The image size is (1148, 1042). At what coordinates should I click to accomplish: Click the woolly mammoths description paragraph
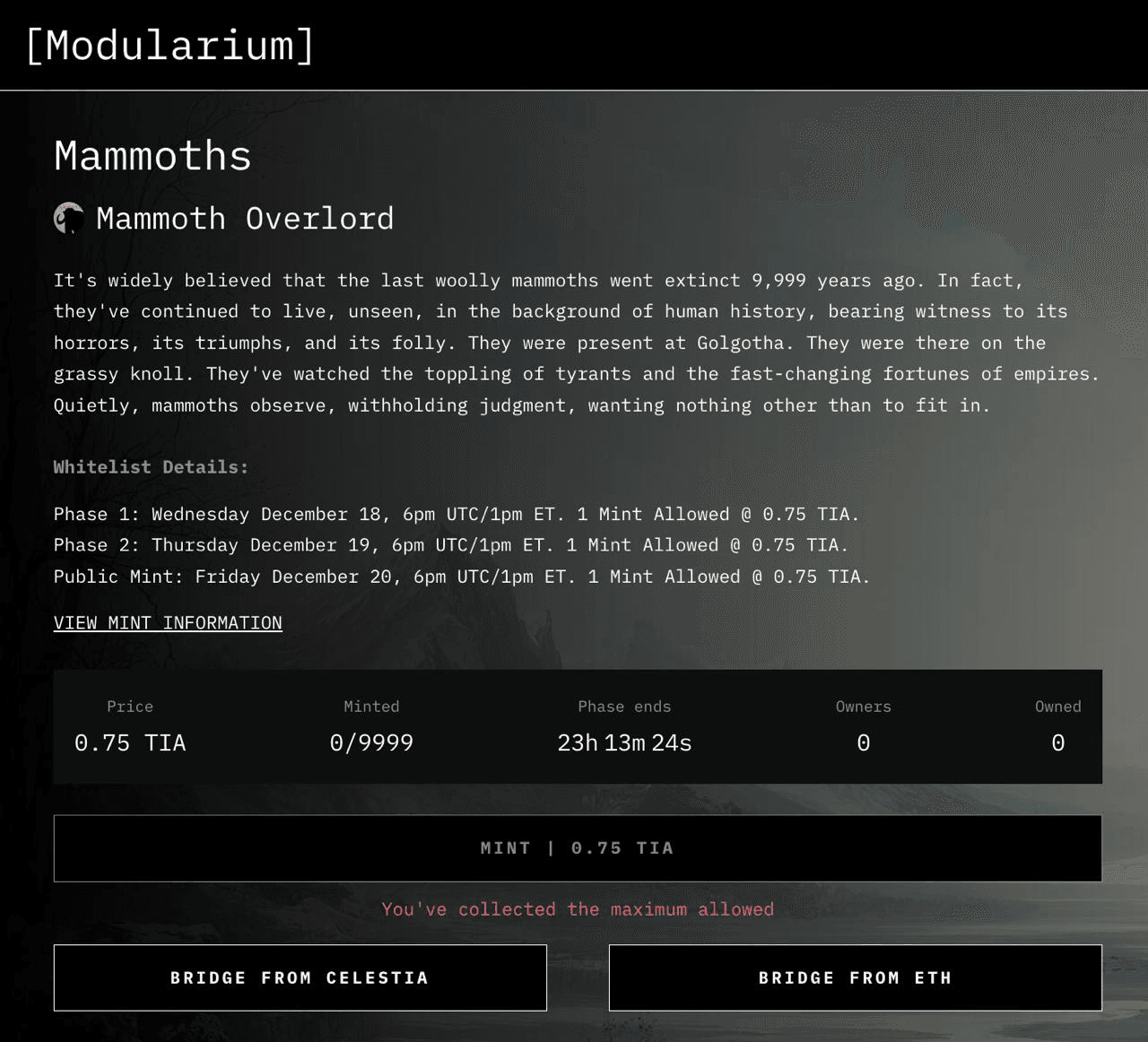pos(577,343)
